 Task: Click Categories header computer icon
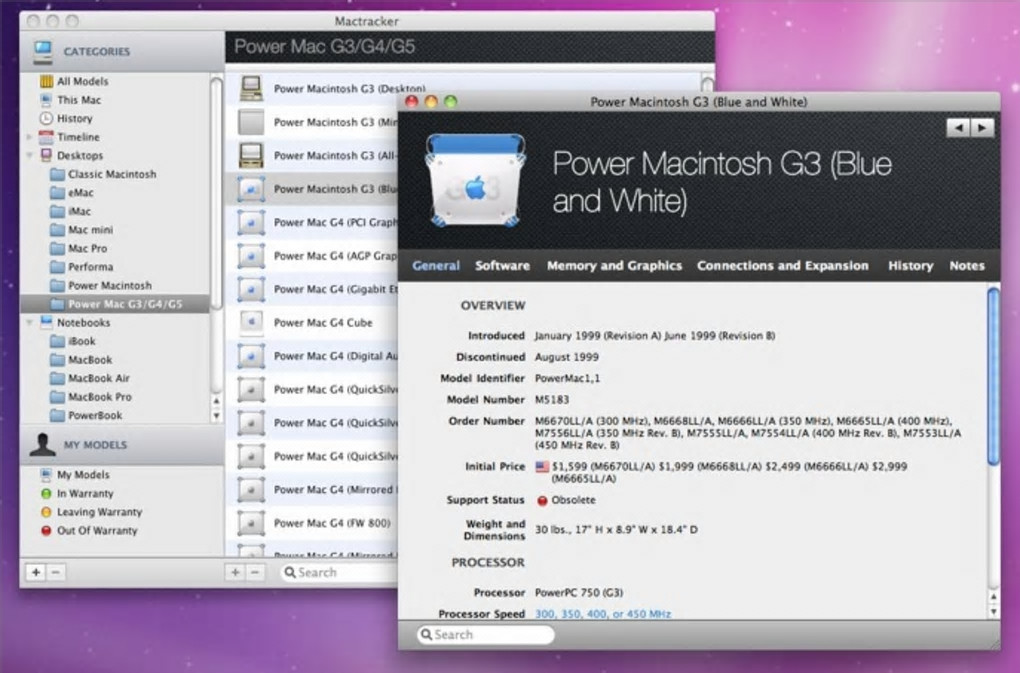pos(43,51)
